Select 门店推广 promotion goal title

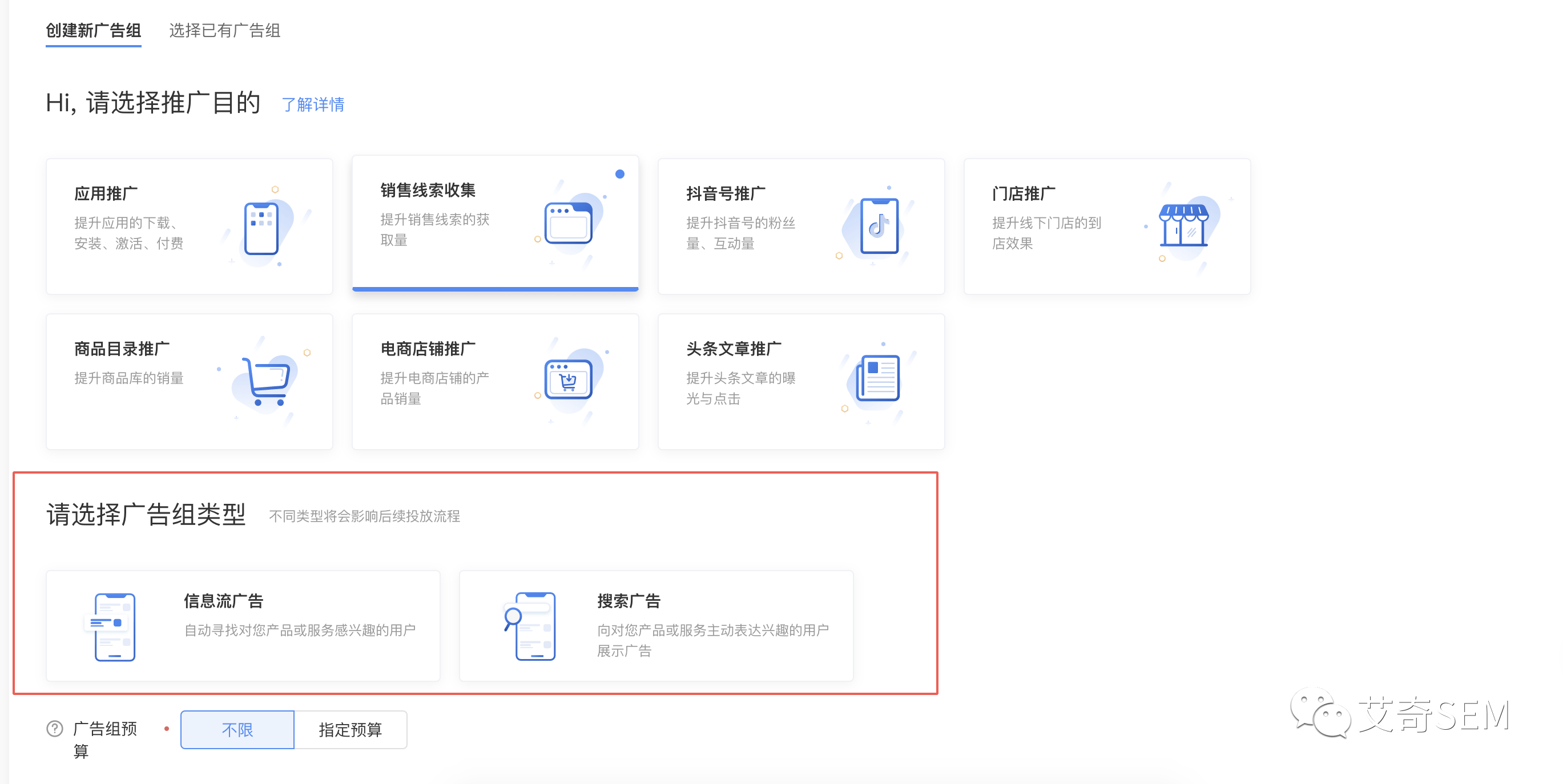(x=1024, y=193)
